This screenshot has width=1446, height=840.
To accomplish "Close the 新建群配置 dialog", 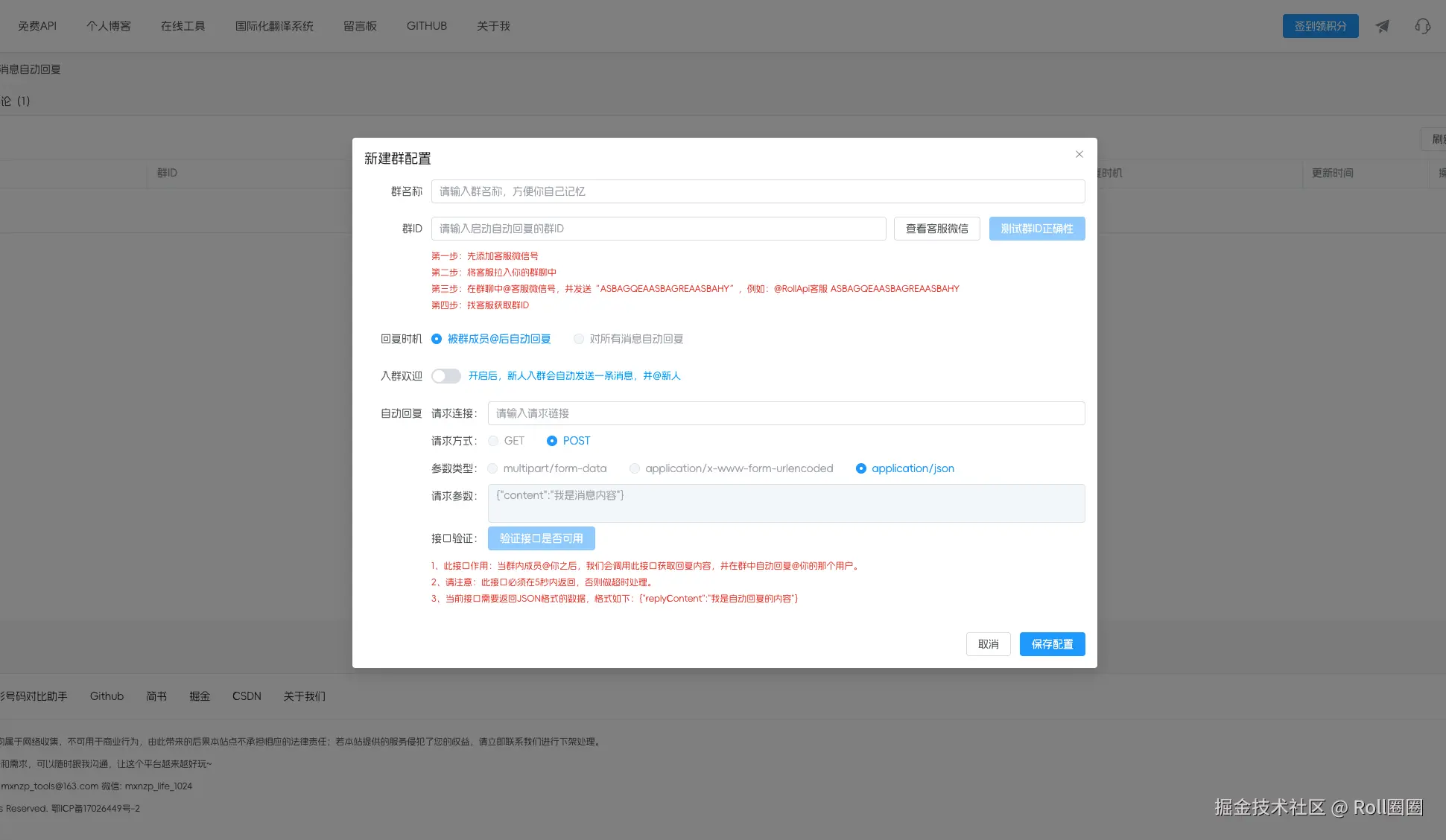I will [1079, 154].
